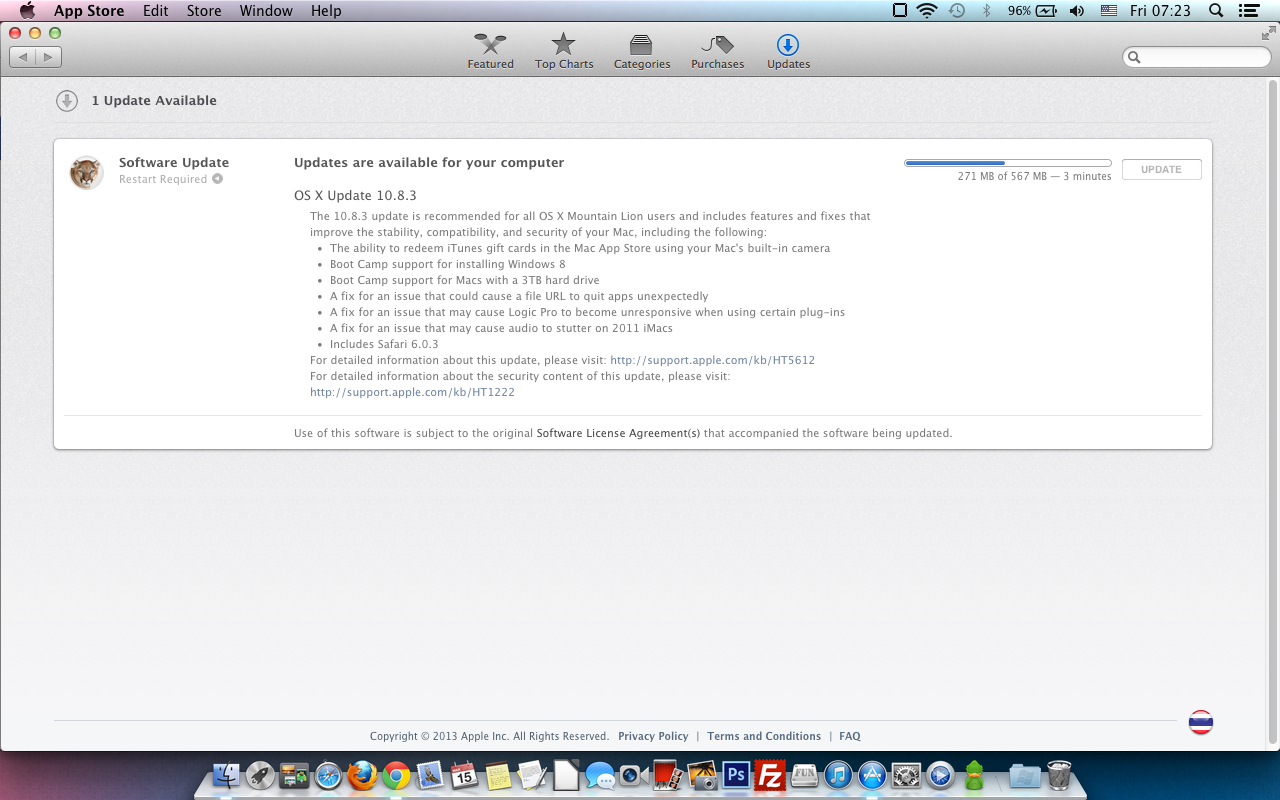Open the folder stack in the Dock
This screenshot has width=1280, height=800.
[1024, 775]
